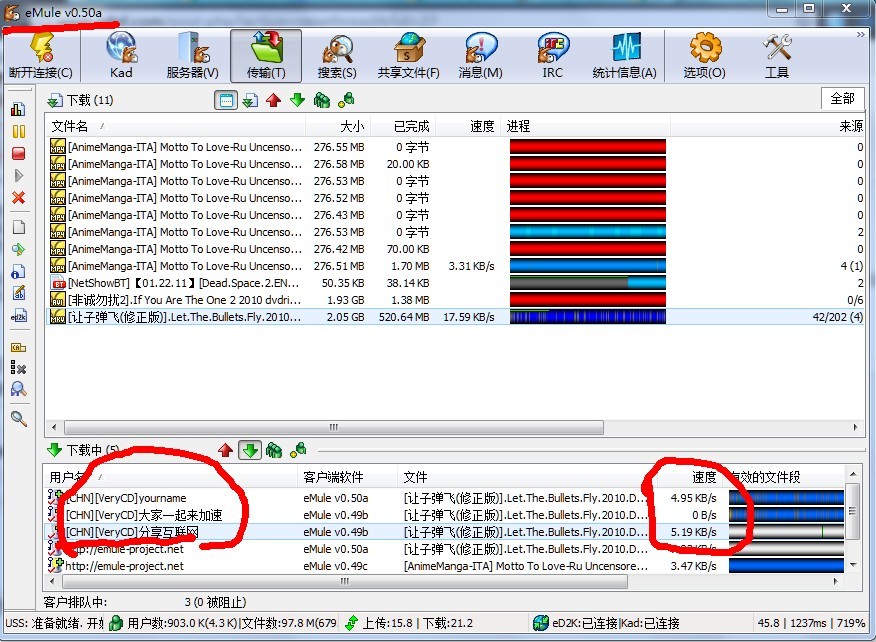Viewport: 876px width, 642px height.
Task: Click the edit comments sidebar icon
Action: (x=18, y=293)
